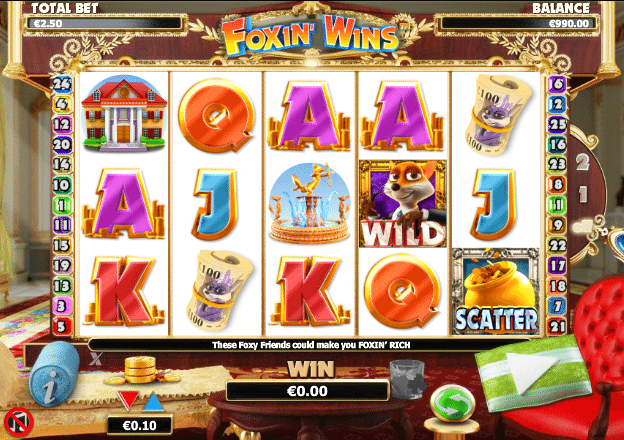Viewport: 624px width, 440px height.
Task: Spin reels with the green play cushion
Action: click(x=532, y=372)
